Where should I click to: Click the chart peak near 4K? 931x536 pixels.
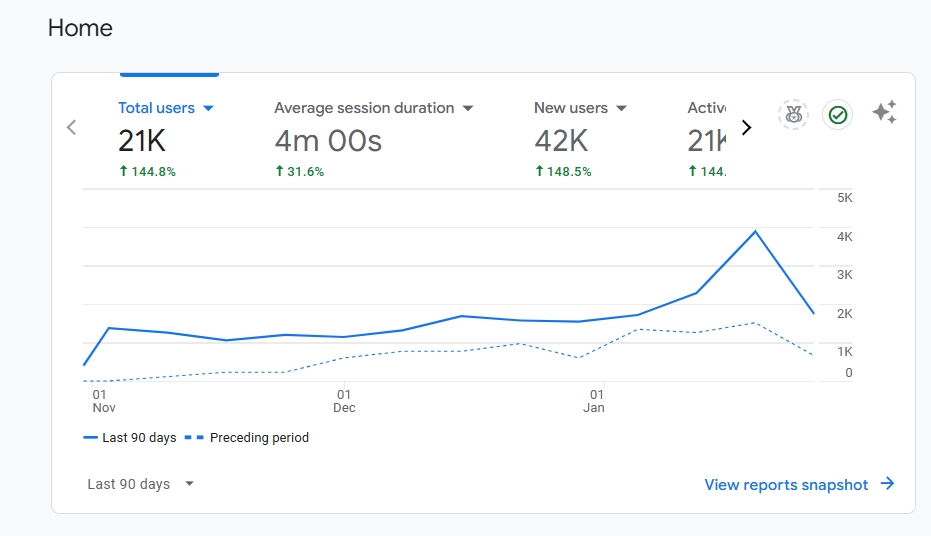coord(755,232)
